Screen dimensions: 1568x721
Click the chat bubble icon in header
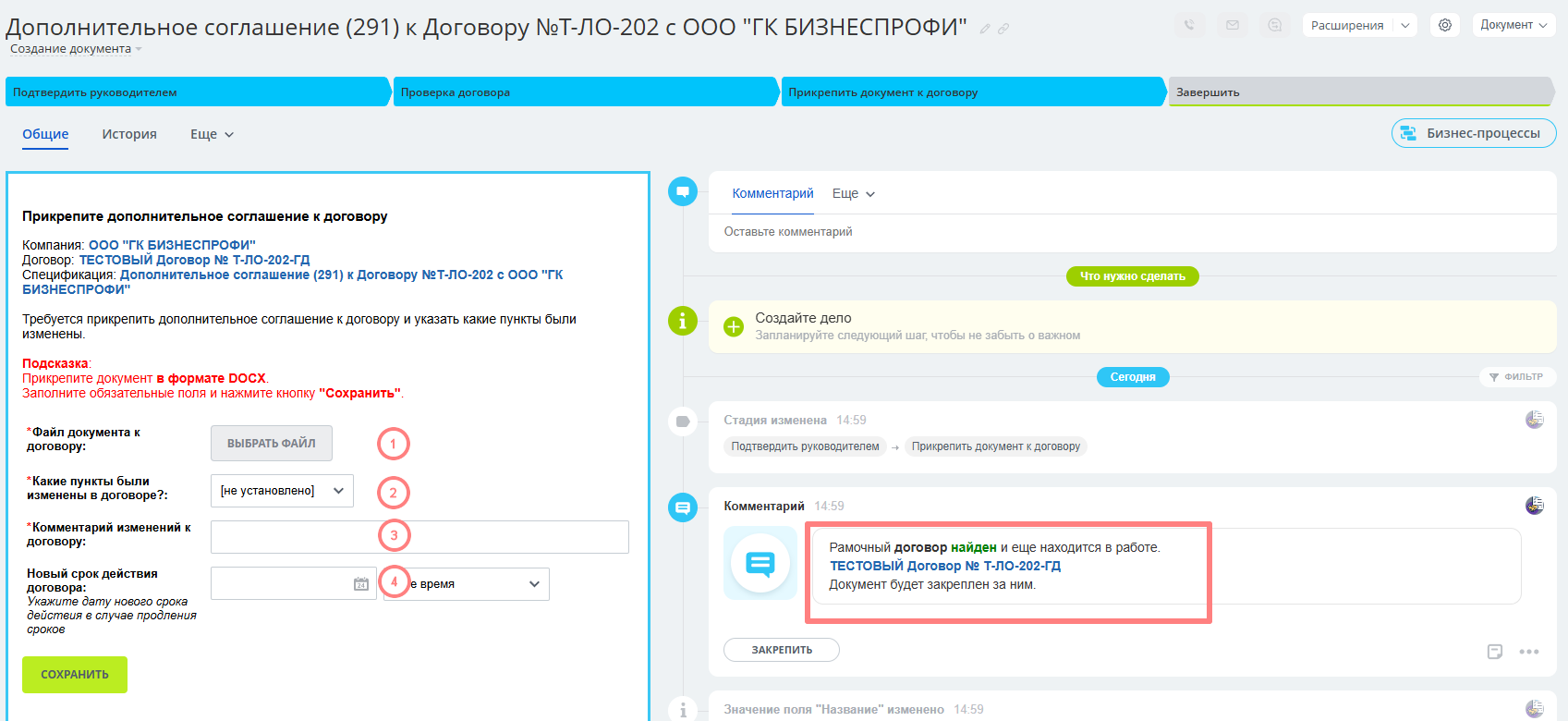pos(1275,25)
